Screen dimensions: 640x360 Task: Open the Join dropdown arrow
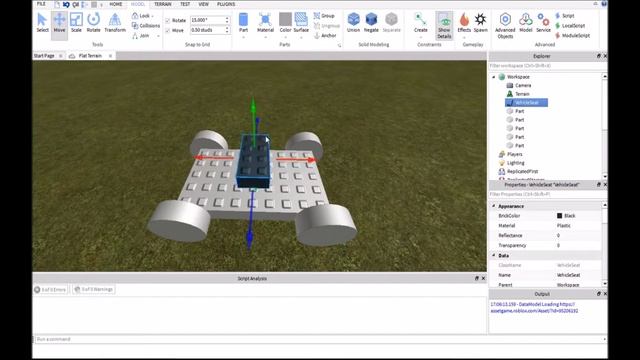click(x=158, y=36)
